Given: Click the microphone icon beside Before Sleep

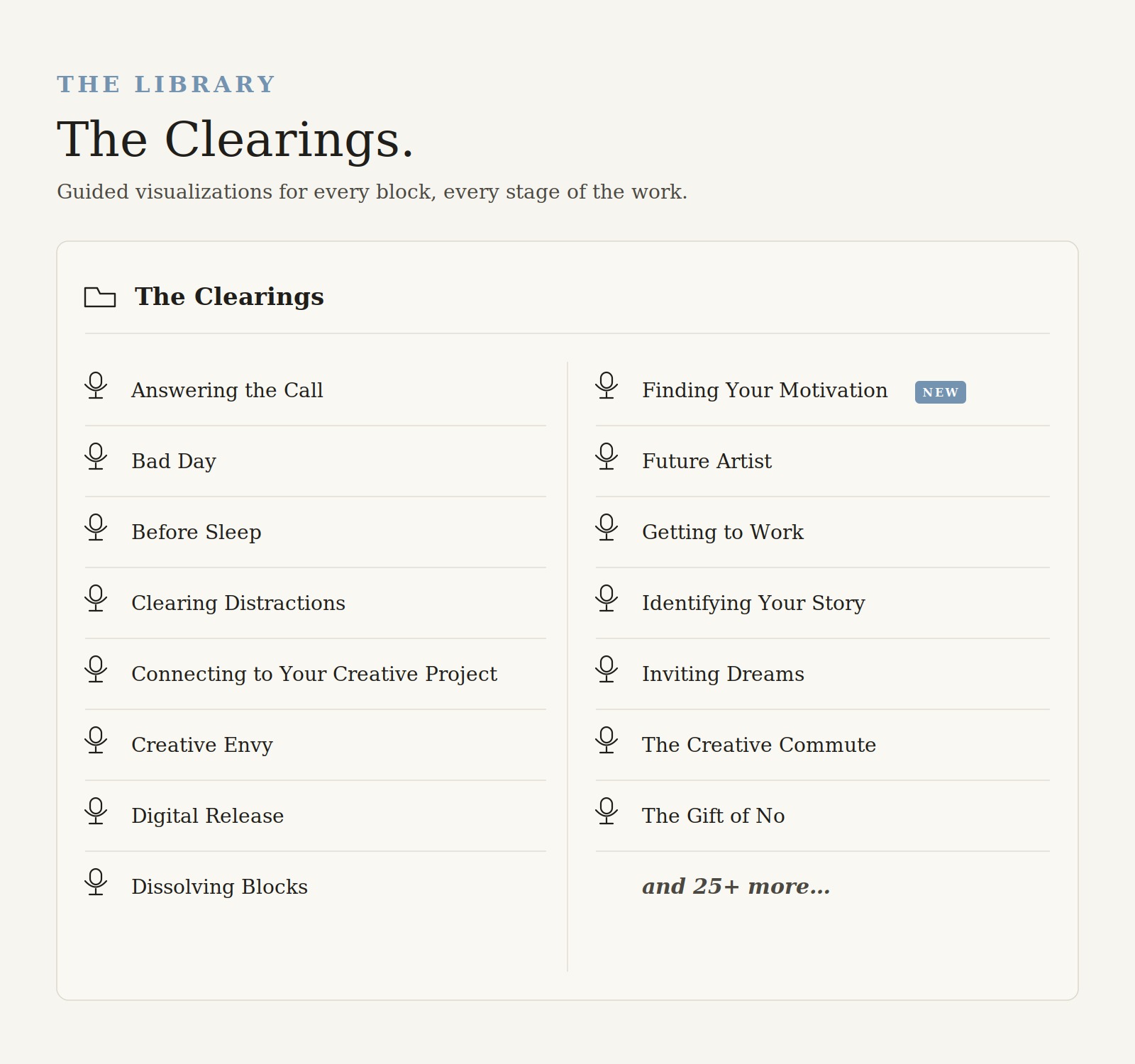Looking at the screenshot, I should click(96, 528).
